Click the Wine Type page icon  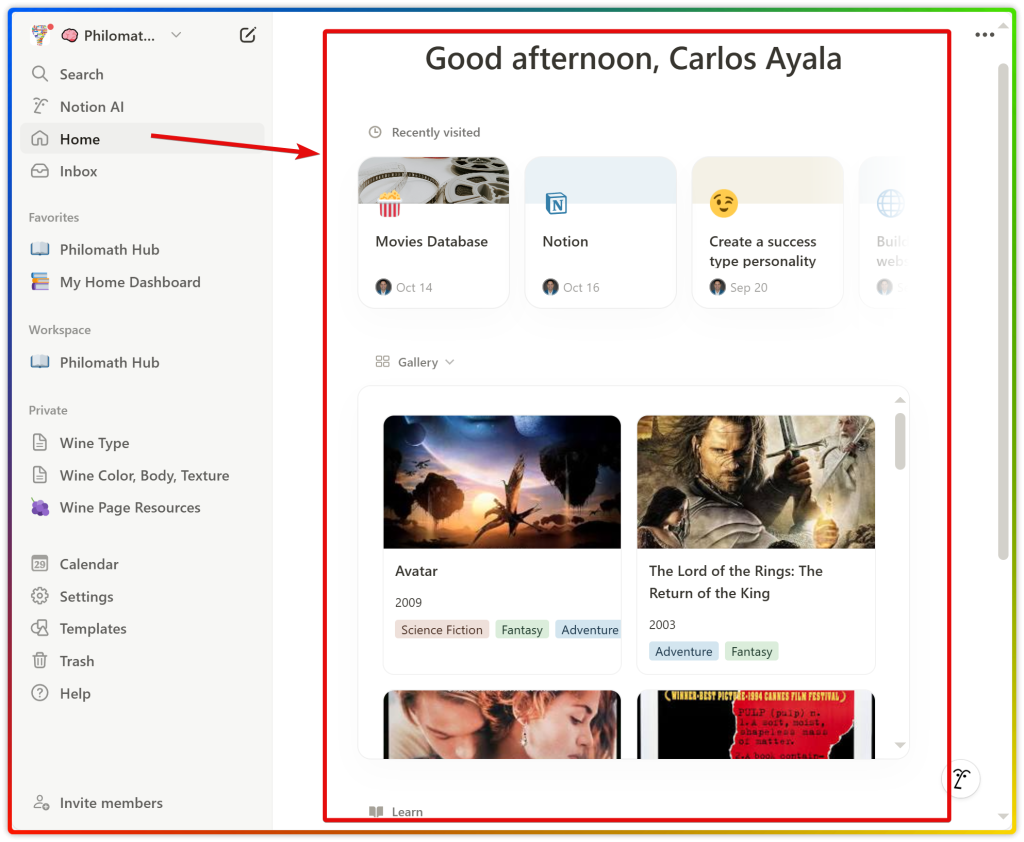(x=40, y=442)
